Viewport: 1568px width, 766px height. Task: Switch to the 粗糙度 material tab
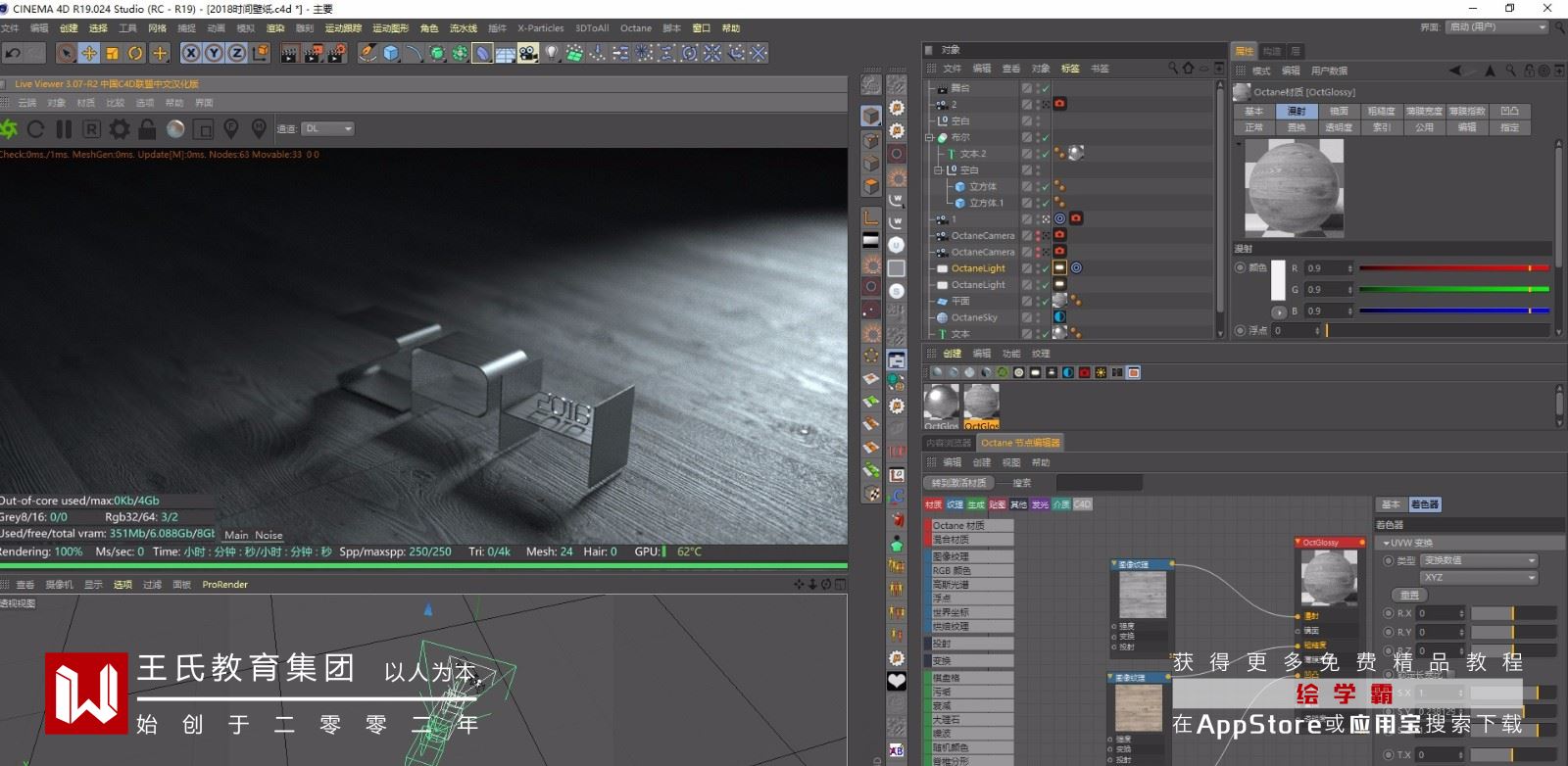1381,111
